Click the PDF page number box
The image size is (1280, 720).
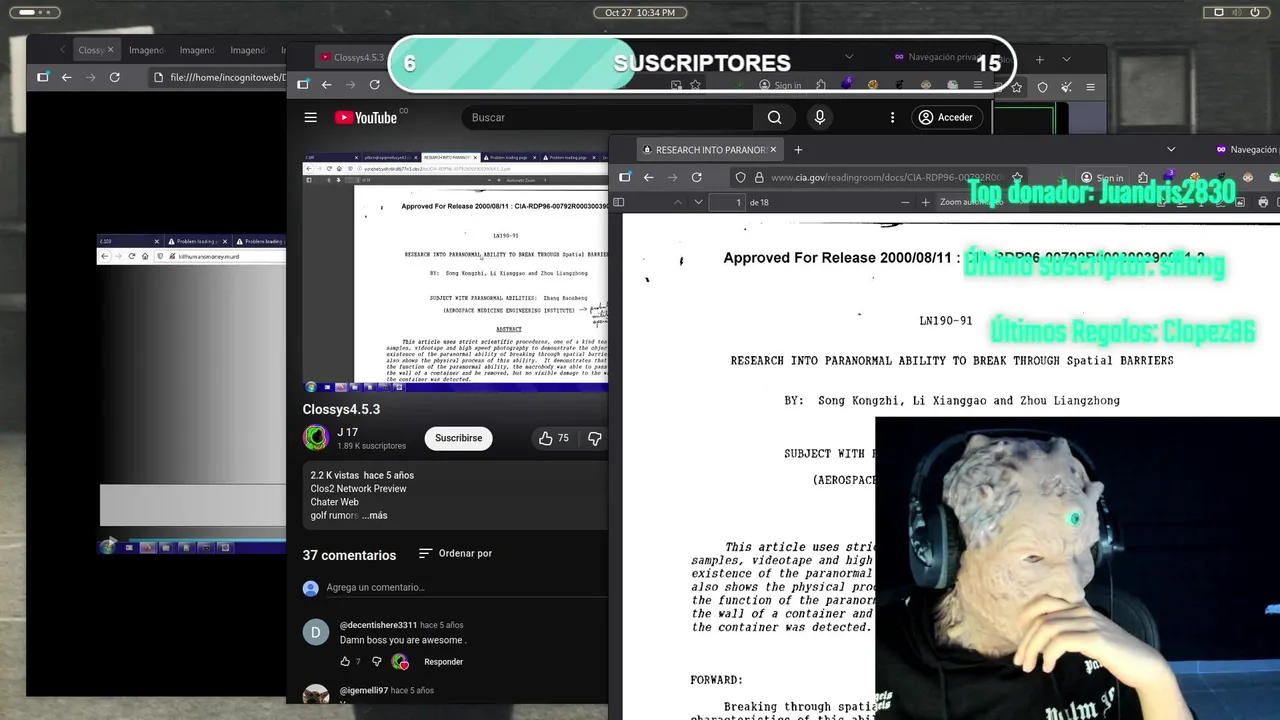(726, 202)
